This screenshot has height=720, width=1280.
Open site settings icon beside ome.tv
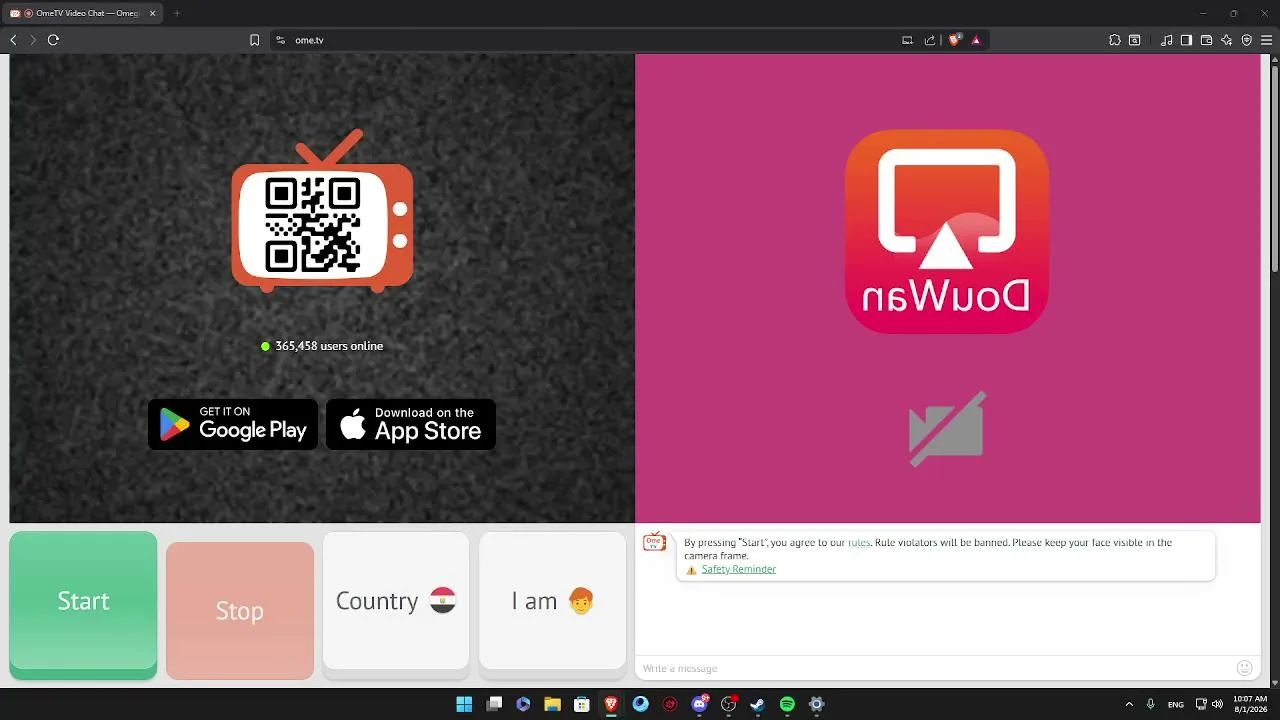point(280,40)
